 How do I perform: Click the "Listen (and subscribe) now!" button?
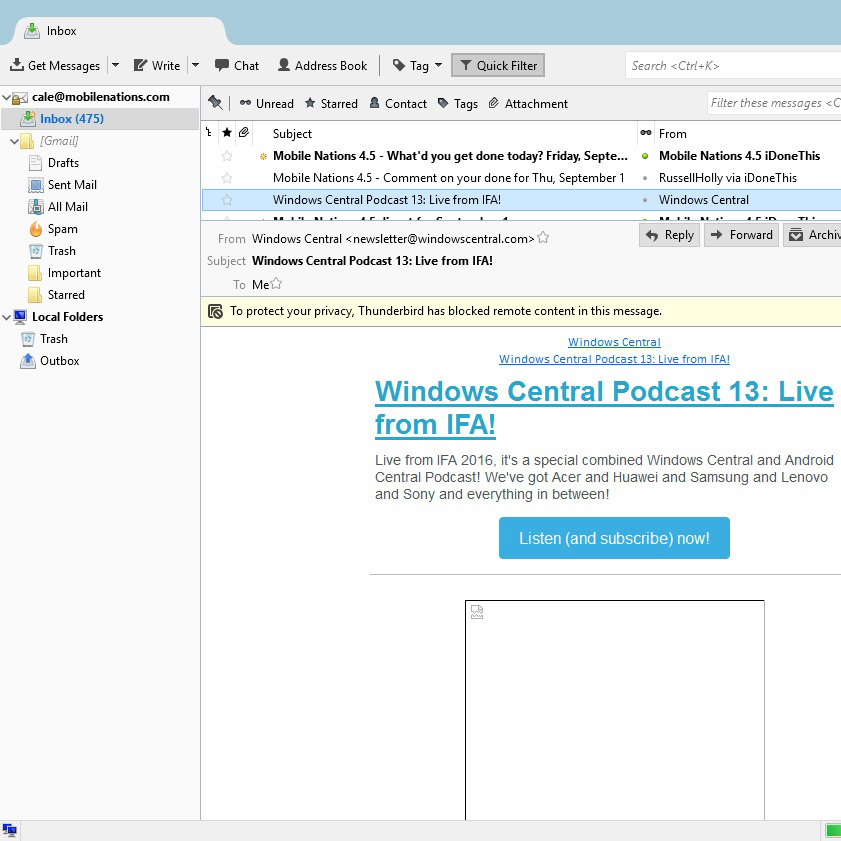click(x=613, y=538)
